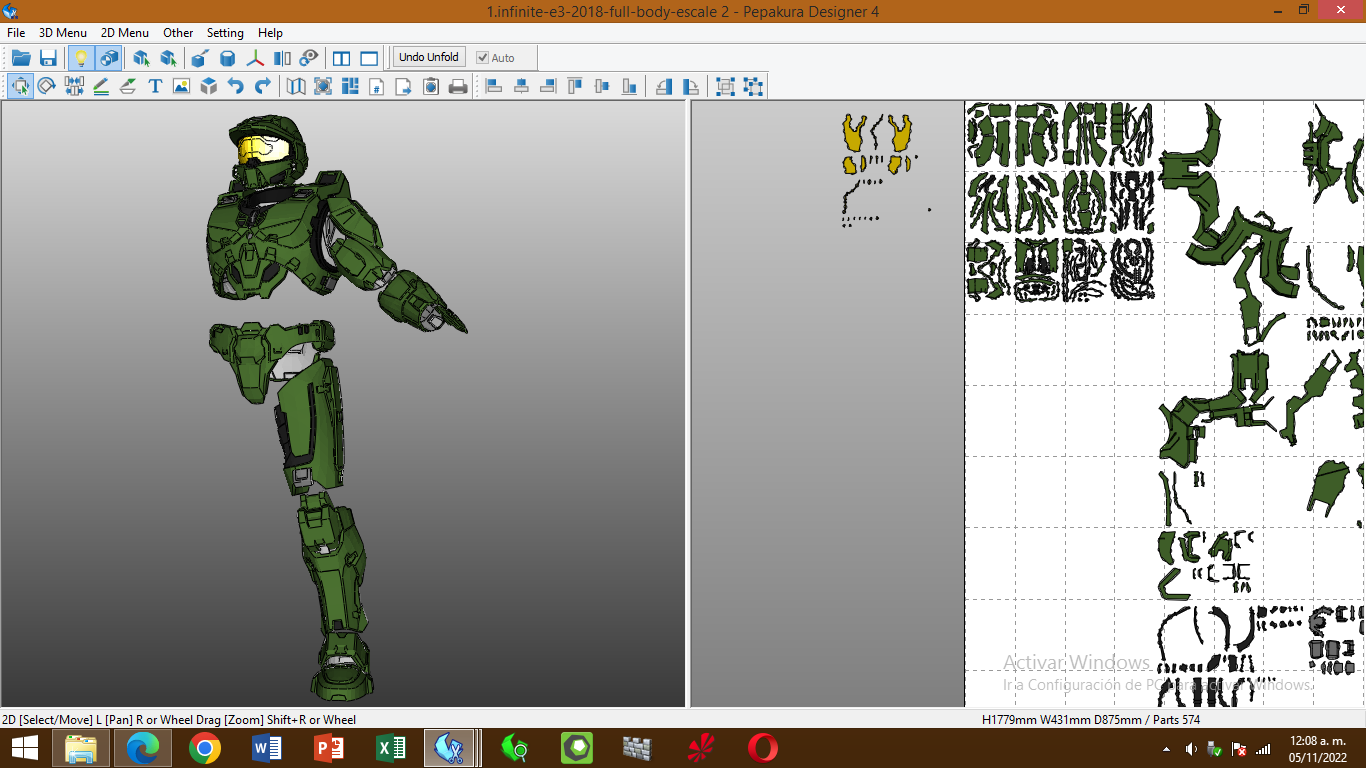Click the clipboard capture icon

click(431, 87)
